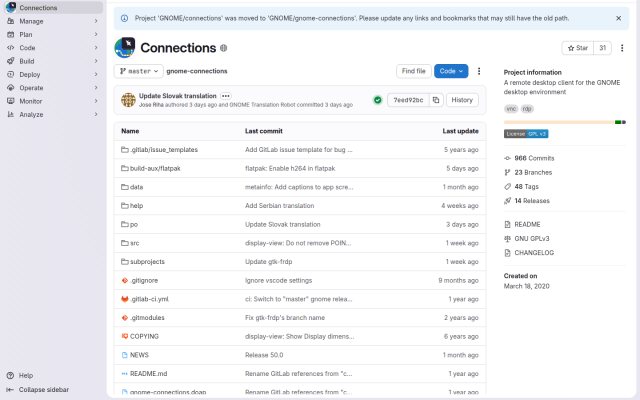Image resolution: width=640 pixels, height=400 pixels.
Task: Click the Deploy sidebar icon
Action: click(11, 74)
